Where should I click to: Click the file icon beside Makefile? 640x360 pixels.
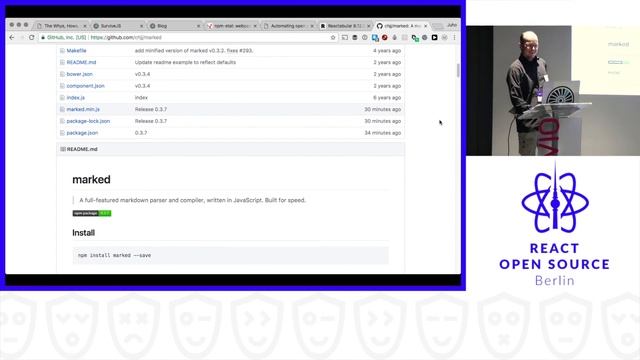point(62,51)
